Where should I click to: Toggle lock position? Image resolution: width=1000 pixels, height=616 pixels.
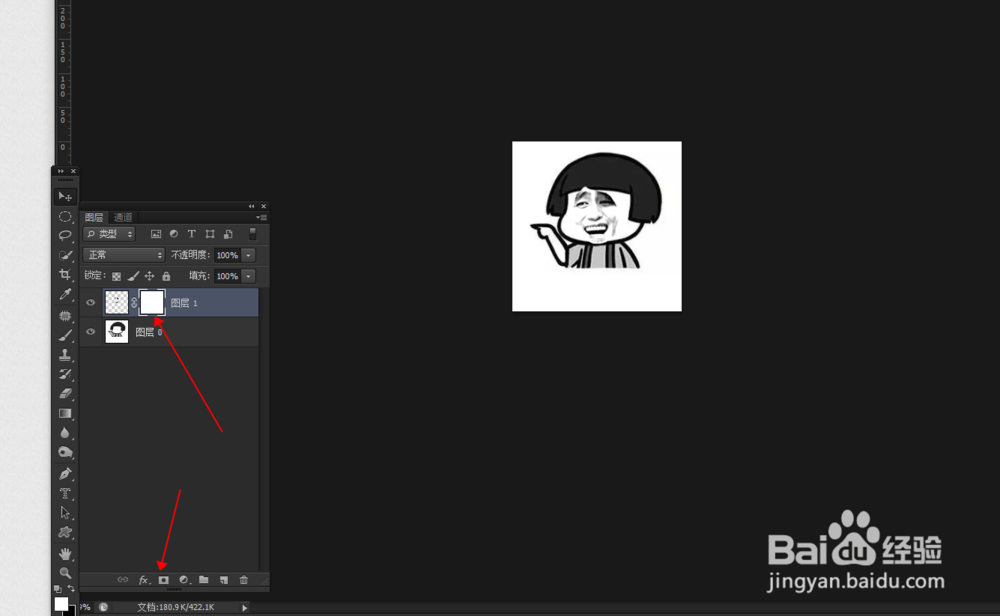(x=149, y=276)
